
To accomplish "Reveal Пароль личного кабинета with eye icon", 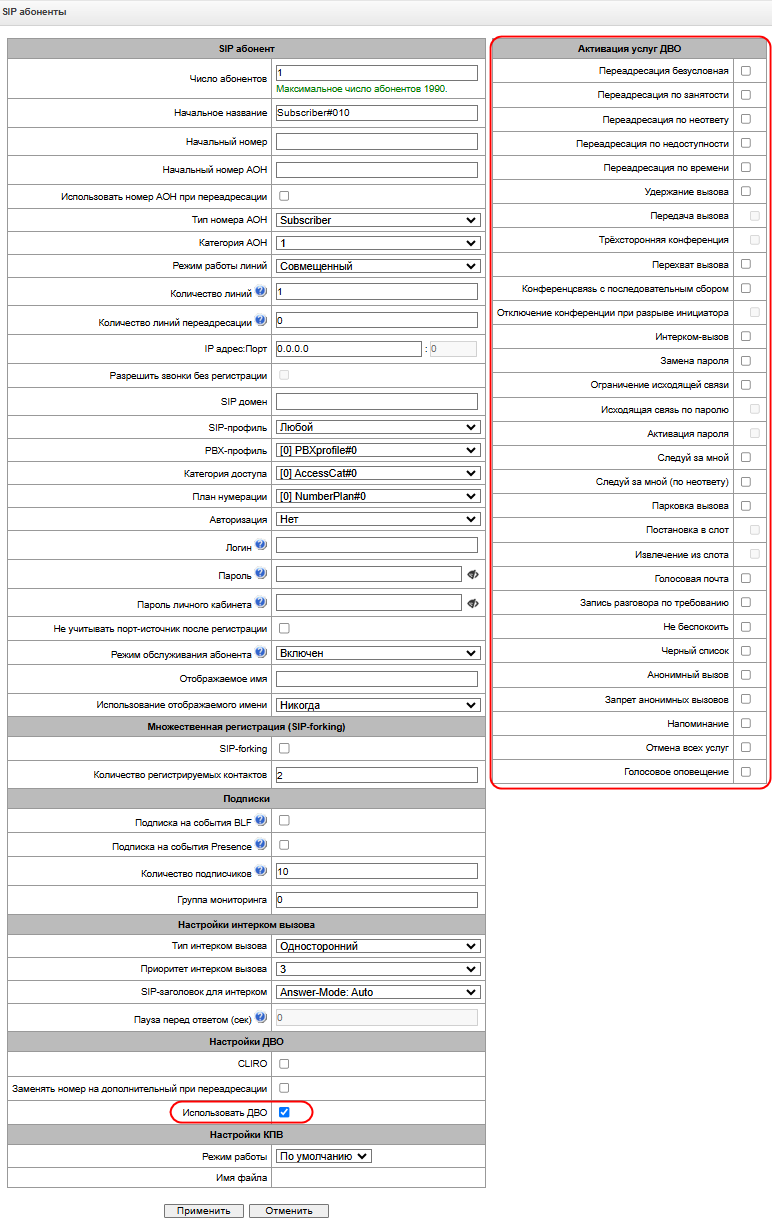I will coord(472,603).
